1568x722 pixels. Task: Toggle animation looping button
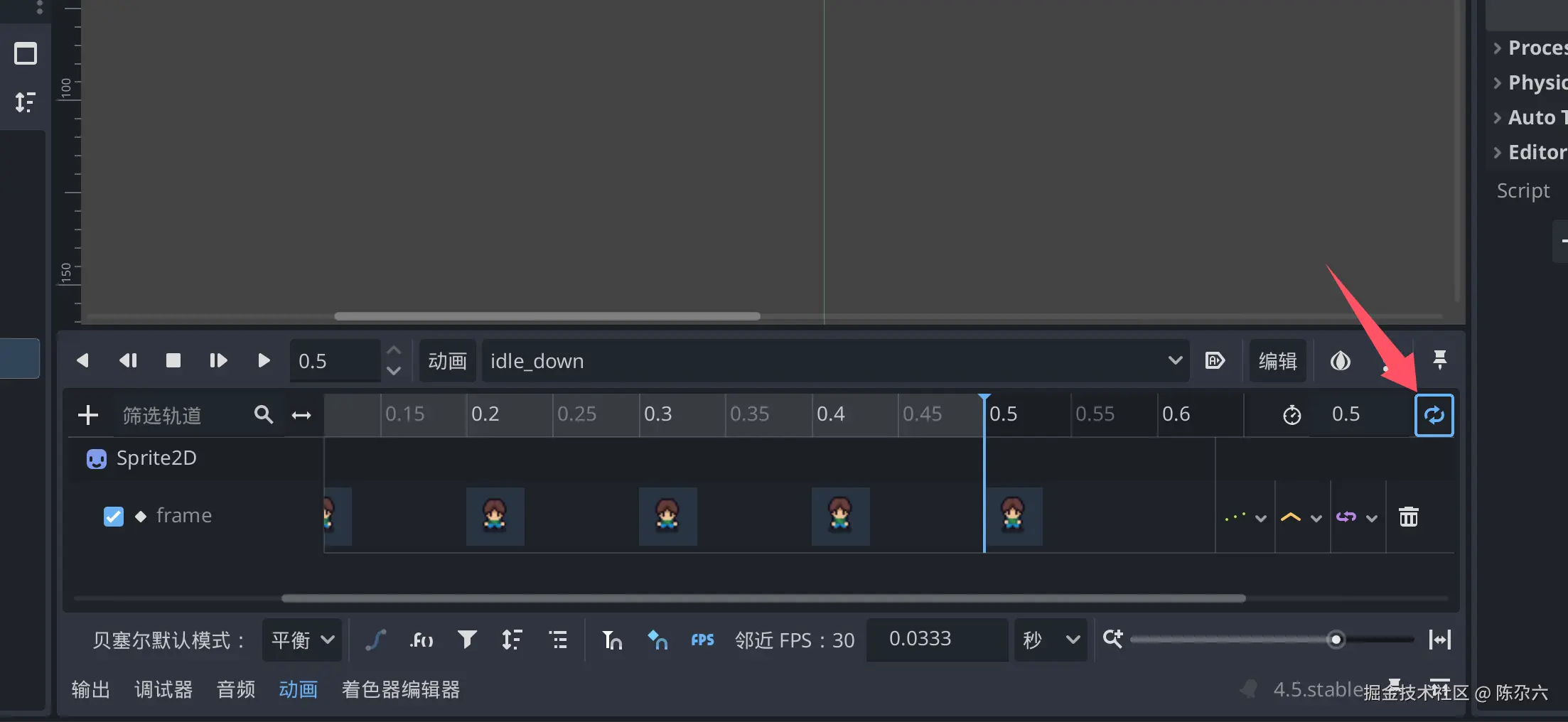click(x=1434, y=415)
